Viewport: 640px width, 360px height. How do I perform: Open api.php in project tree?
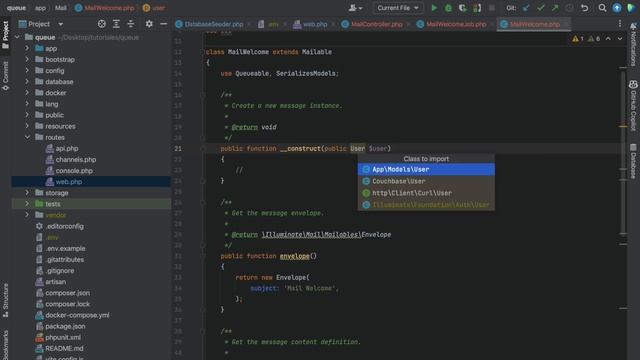[67, 148]
